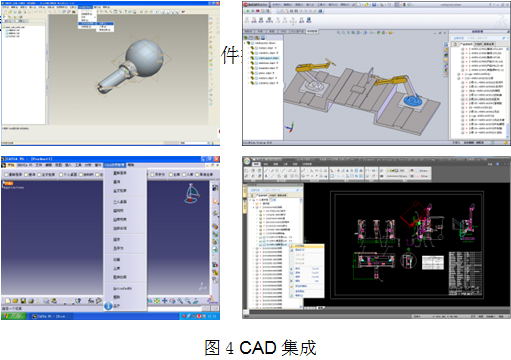Click the save floppy icon in CATIA bottom toolbar
Screen dimensions: 511x360
23,301
